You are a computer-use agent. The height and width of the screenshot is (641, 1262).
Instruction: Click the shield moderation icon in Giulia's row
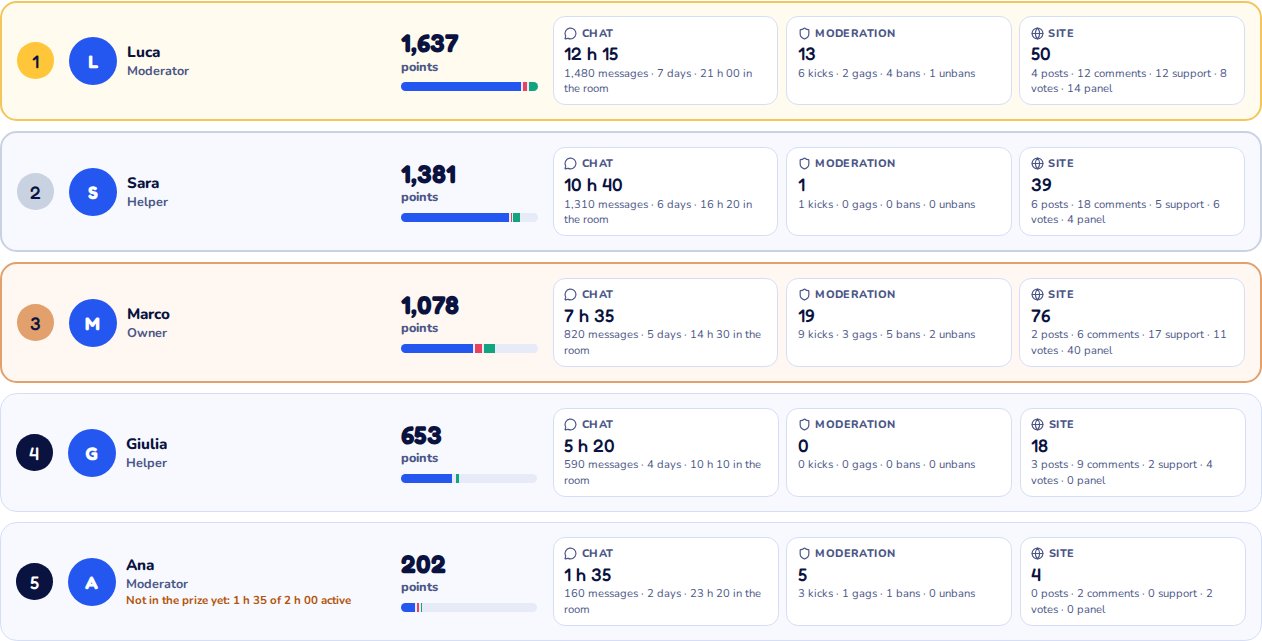(x=804, y=424)
